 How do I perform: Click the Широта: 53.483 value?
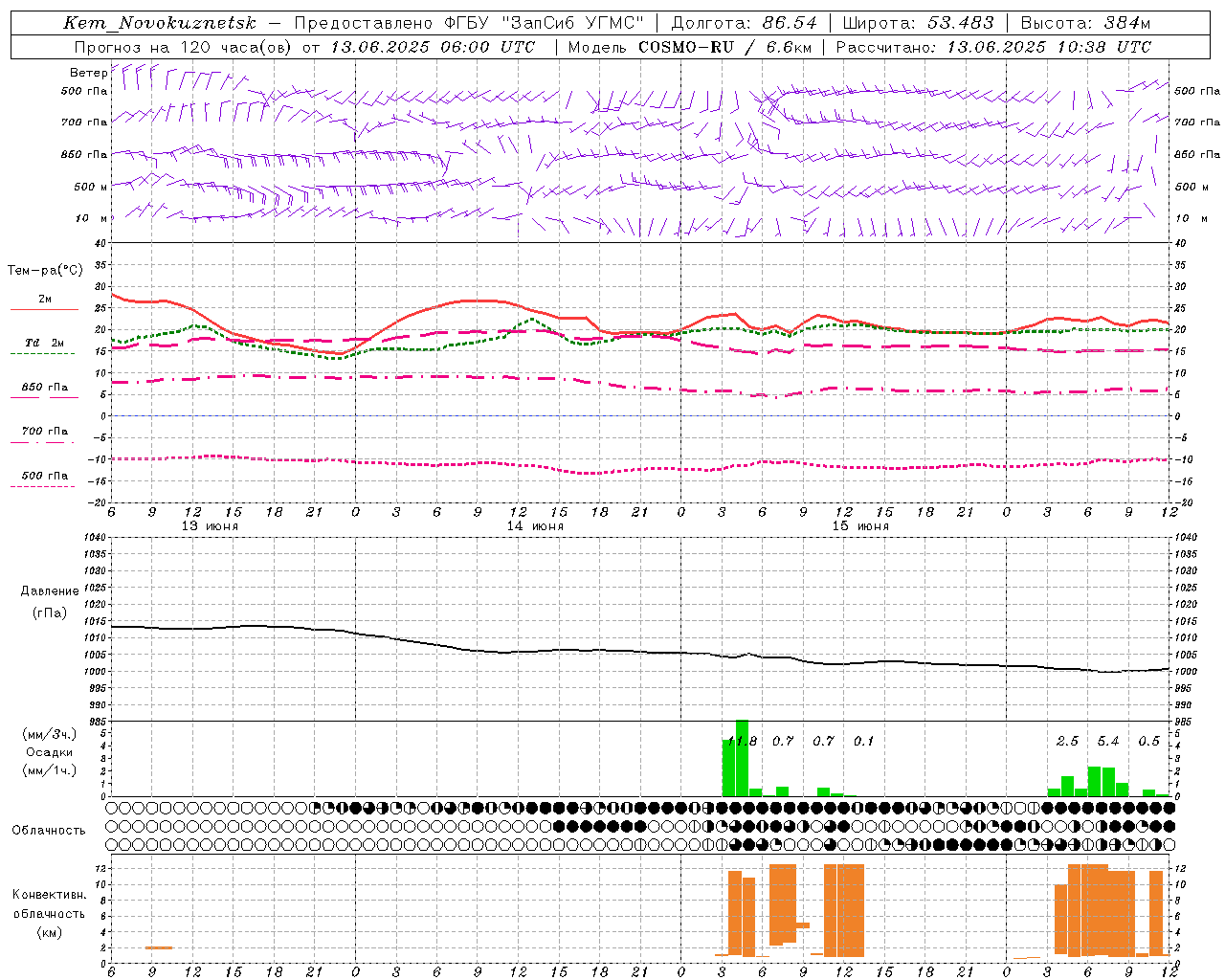pos(918,23)
